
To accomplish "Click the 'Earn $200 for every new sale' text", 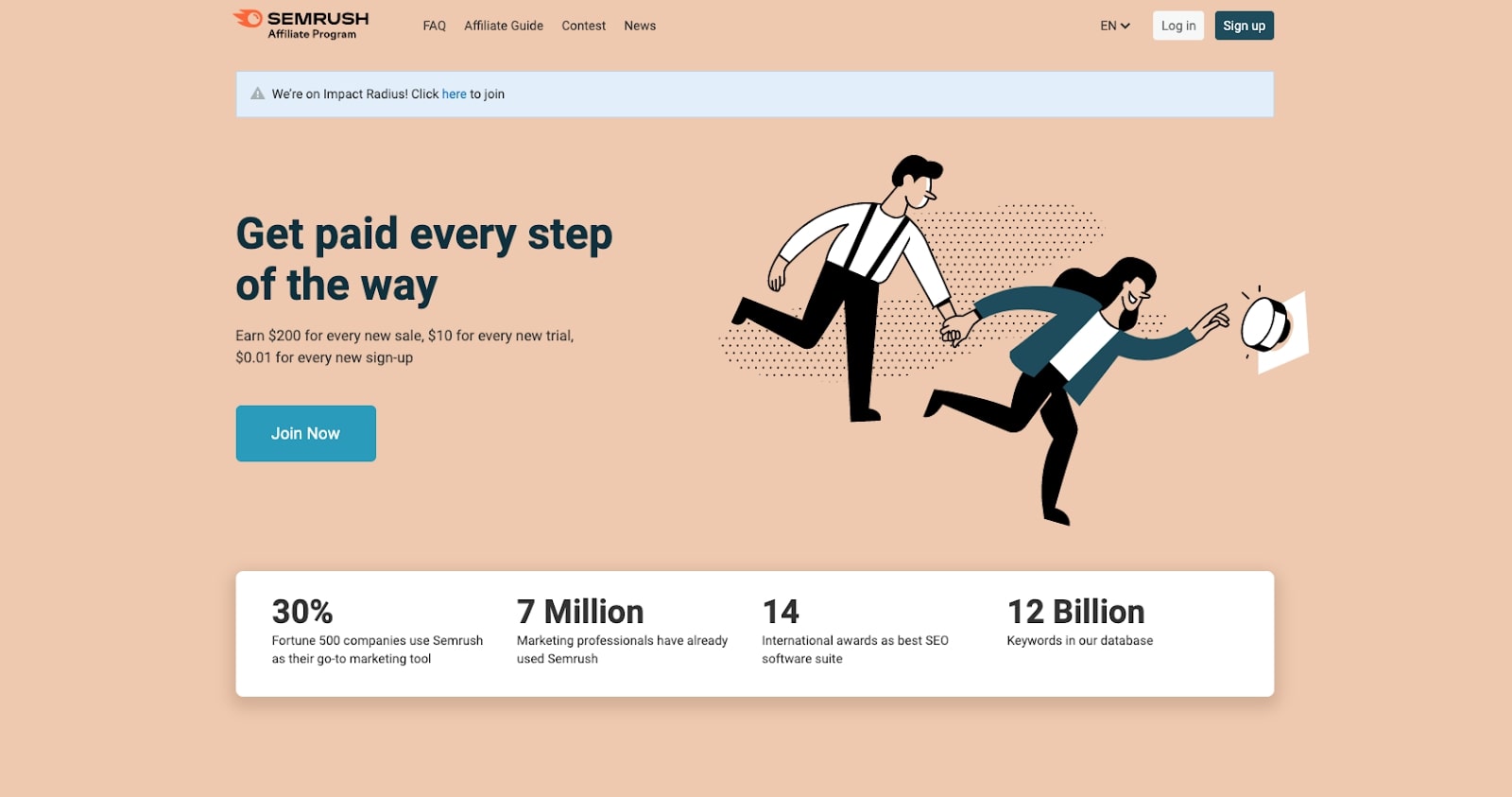I will [329, 336].
